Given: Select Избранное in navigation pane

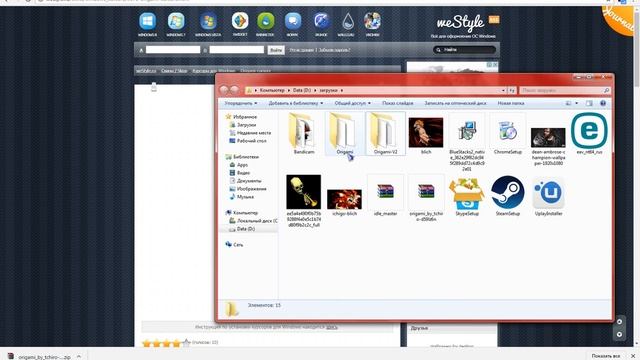Looking at the screenshot, I should point(244,117).
